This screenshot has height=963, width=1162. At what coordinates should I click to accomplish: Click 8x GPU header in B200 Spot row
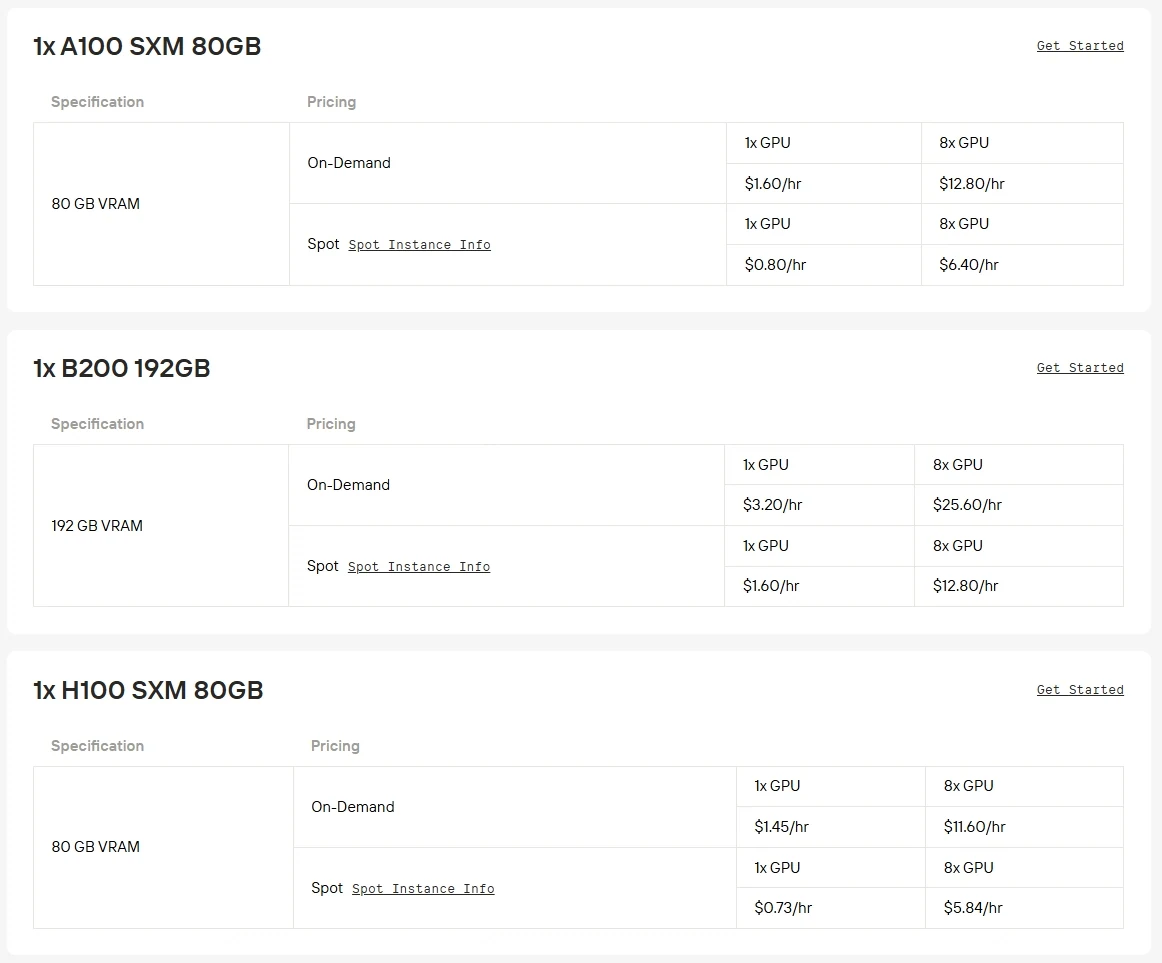[x=957, y=546]
